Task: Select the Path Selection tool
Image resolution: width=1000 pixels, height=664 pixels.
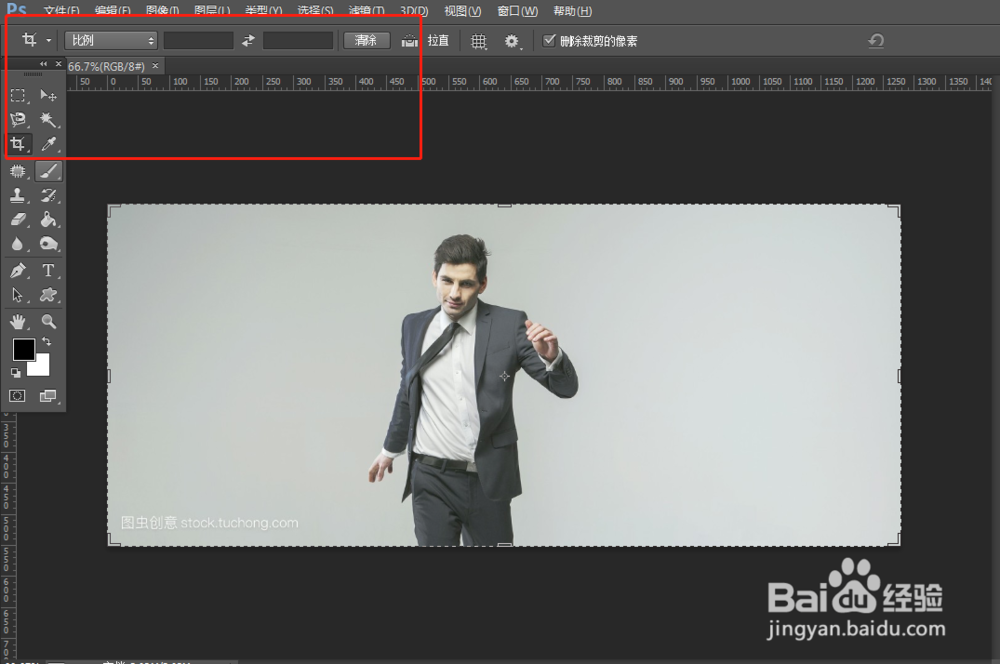Action: click(18, 295)
